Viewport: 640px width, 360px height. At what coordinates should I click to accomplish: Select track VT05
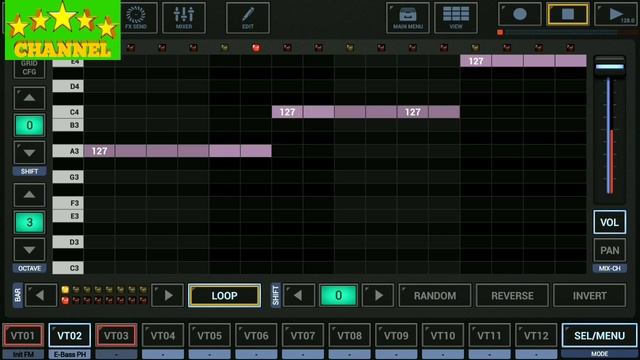coord(209,336)
